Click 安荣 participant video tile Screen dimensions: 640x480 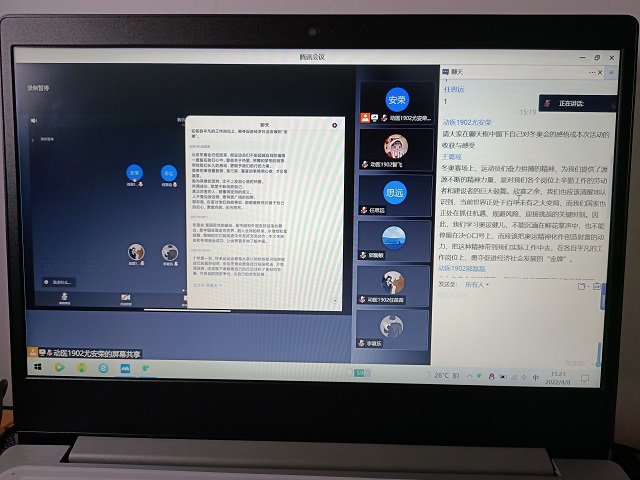pos(396,101)
